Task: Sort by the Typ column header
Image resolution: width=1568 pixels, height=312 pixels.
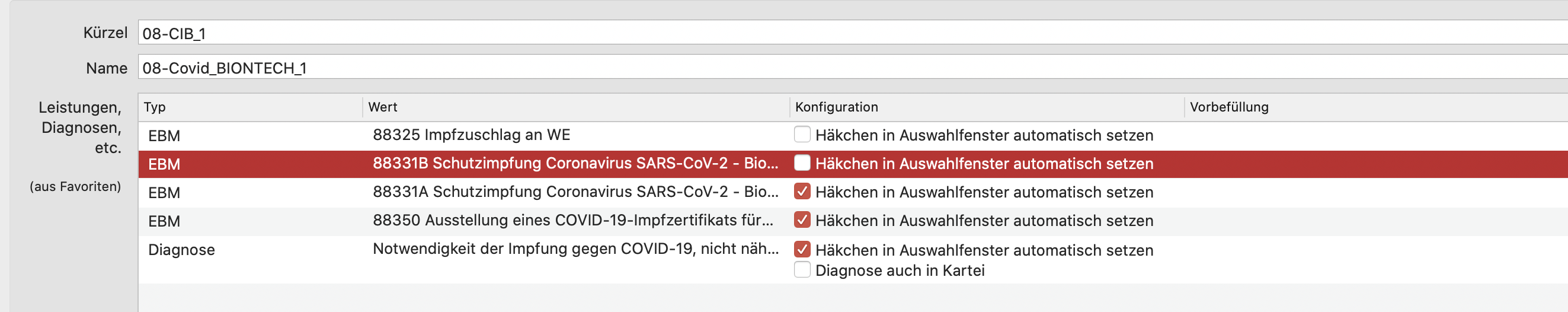Action: (x=250, y=107)
